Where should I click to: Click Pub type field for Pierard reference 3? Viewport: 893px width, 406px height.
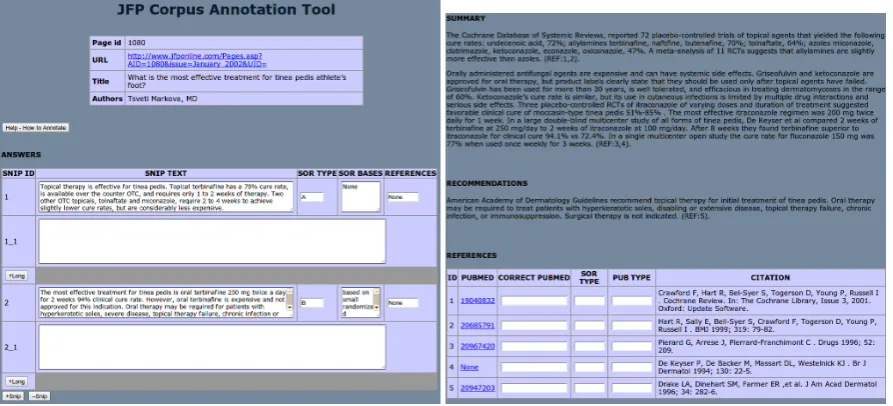[x=632, y=346]
